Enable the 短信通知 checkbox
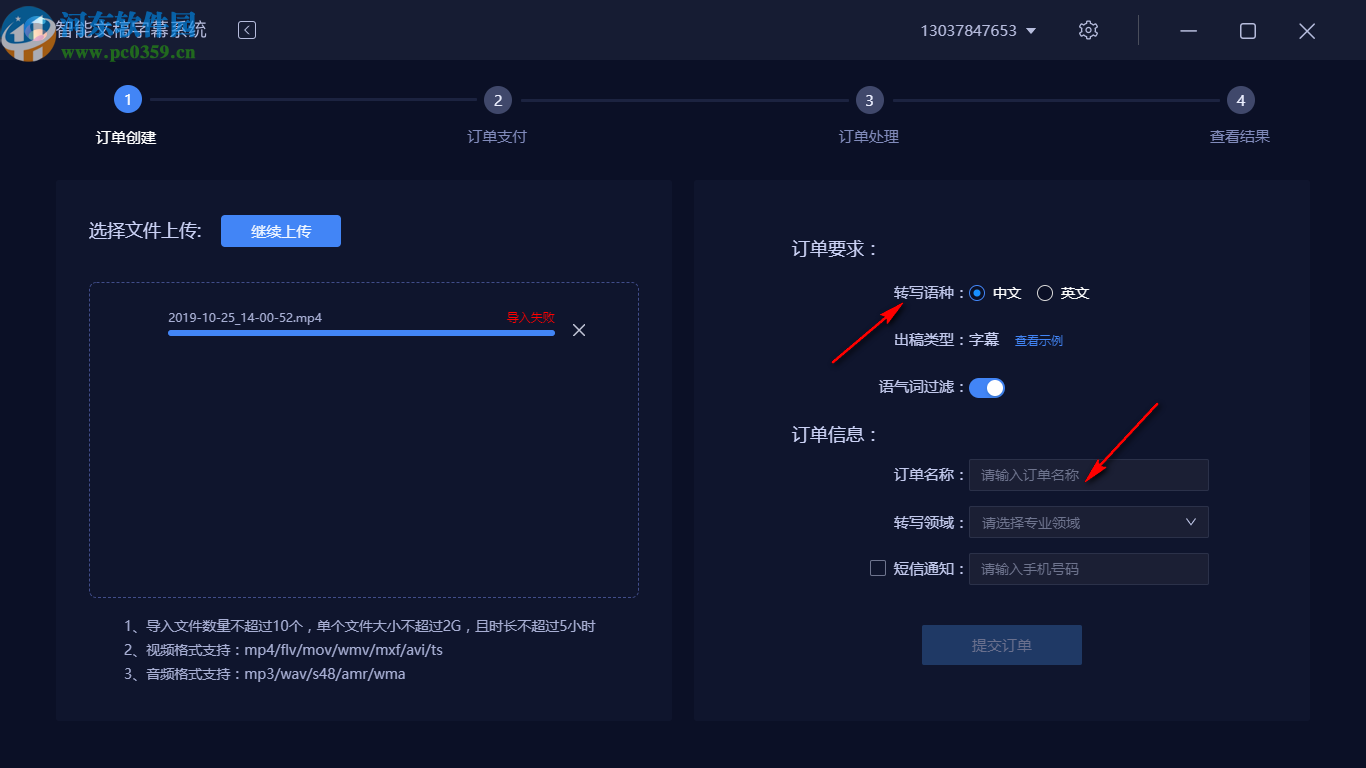The image size is (1366, 768). coord(877,568)
